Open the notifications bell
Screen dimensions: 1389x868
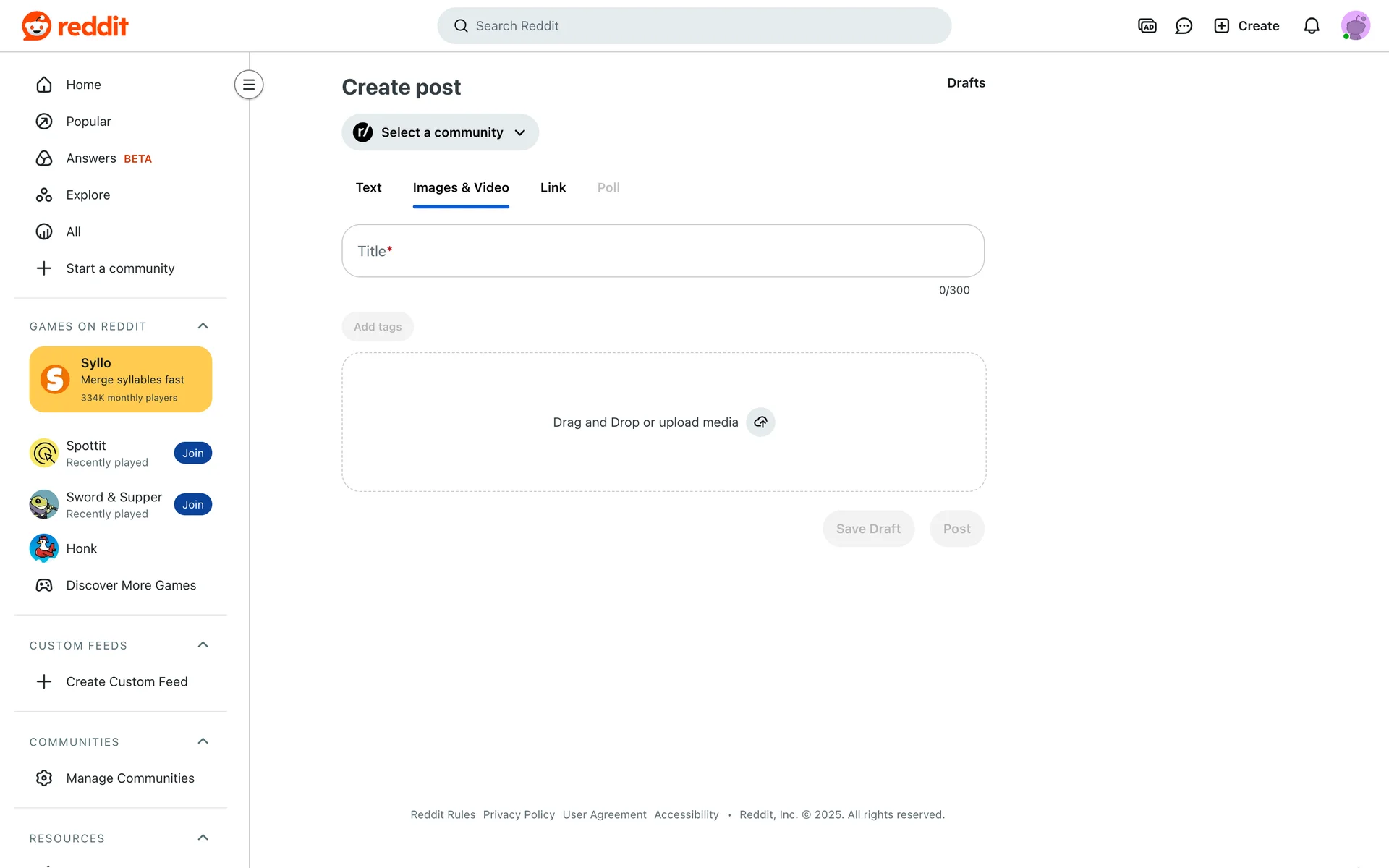(1312, 26)
